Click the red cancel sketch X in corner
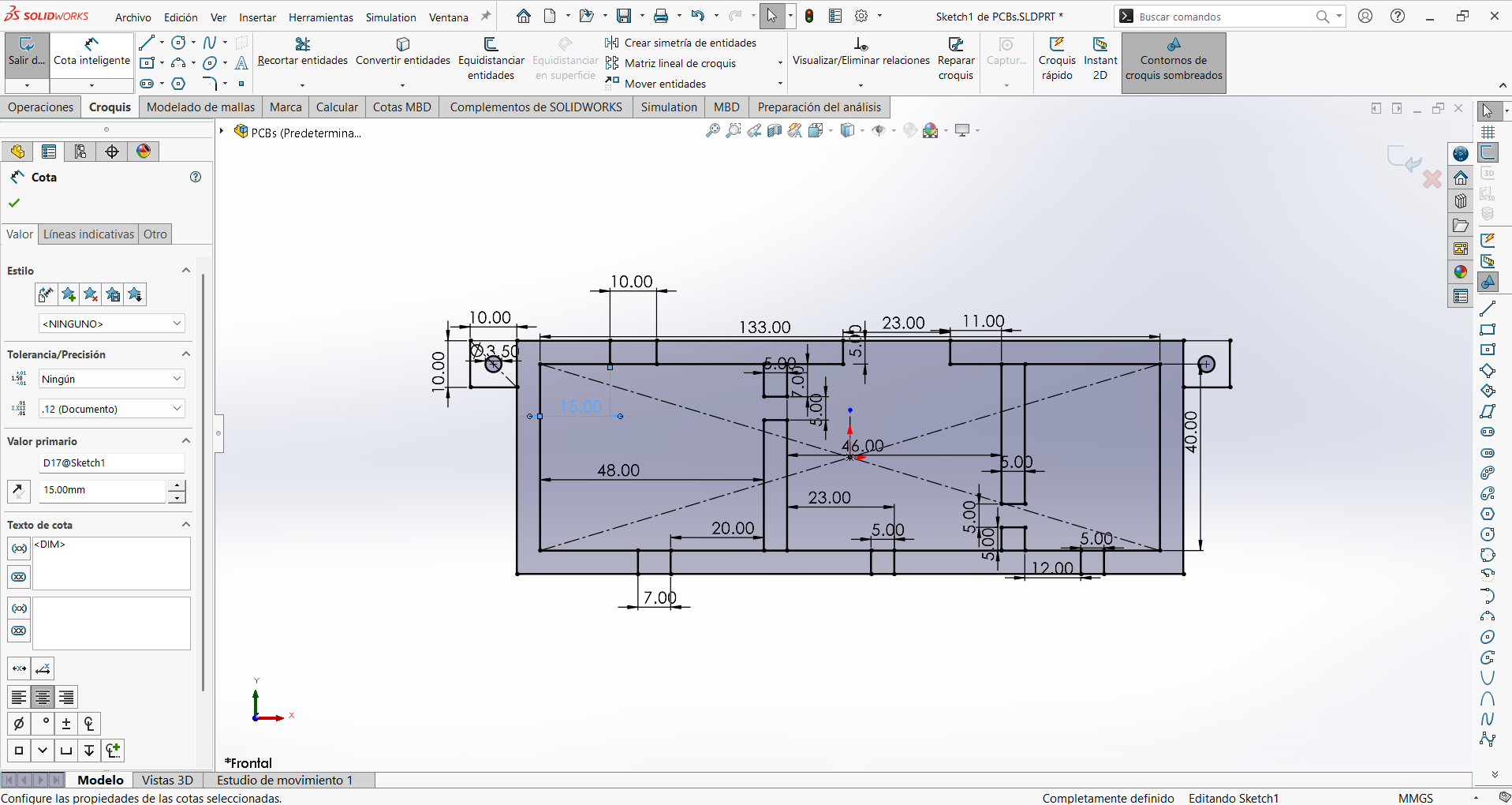The image size is (1512, 805). pos(1432,179)
